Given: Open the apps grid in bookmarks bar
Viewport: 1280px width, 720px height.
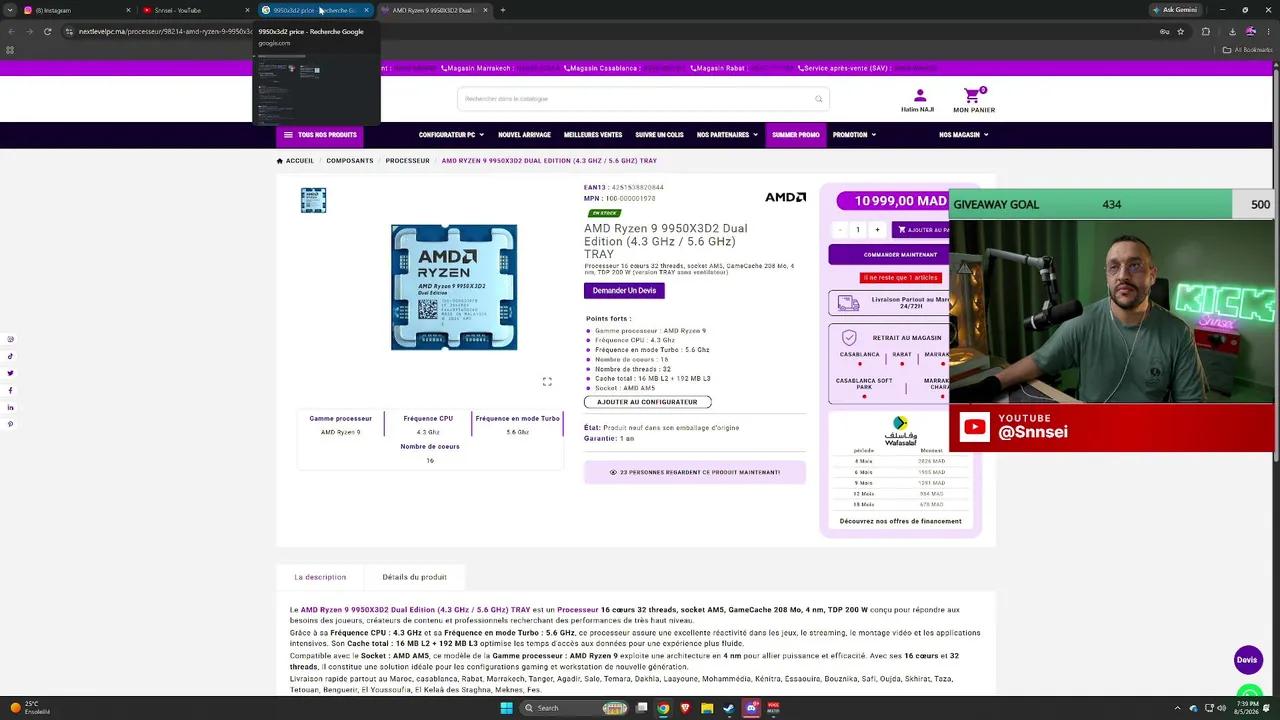Looking at the screenshot, I should click(10, 50).
